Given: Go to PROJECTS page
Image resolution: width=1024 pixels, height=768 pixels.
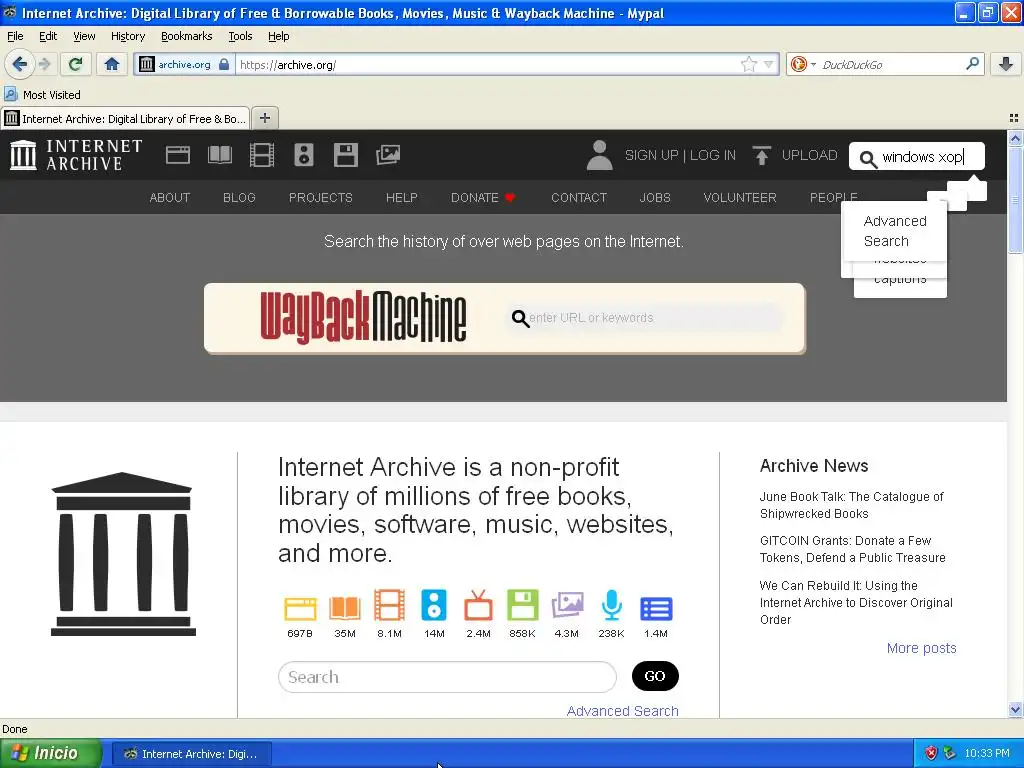Looking at the screenshot, I should tap(321, 197).
